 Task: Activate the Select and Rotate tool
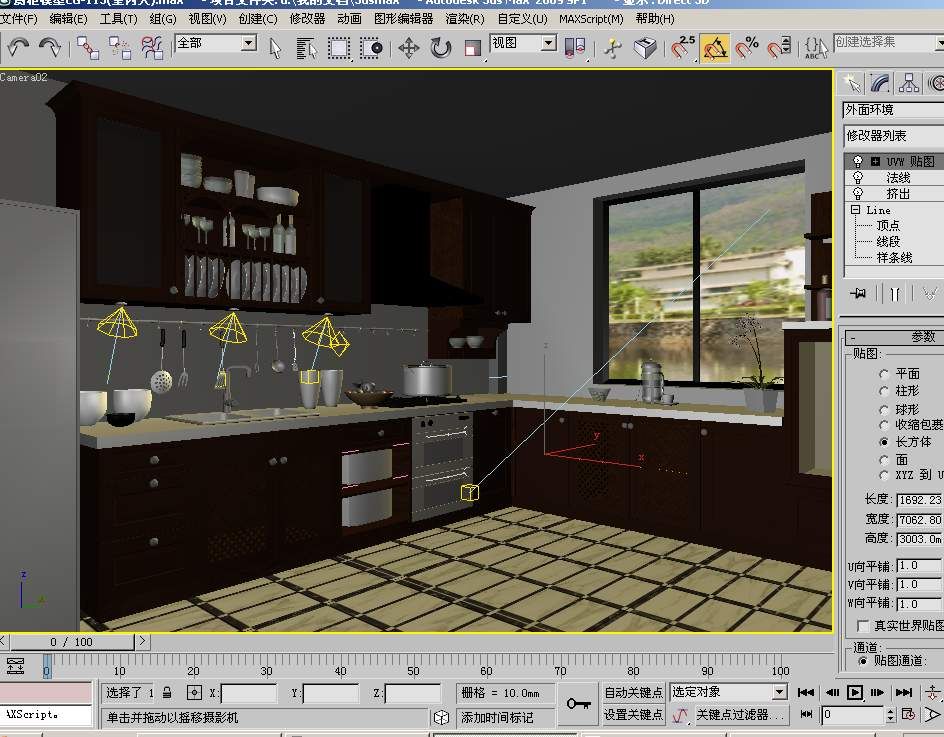441,48
